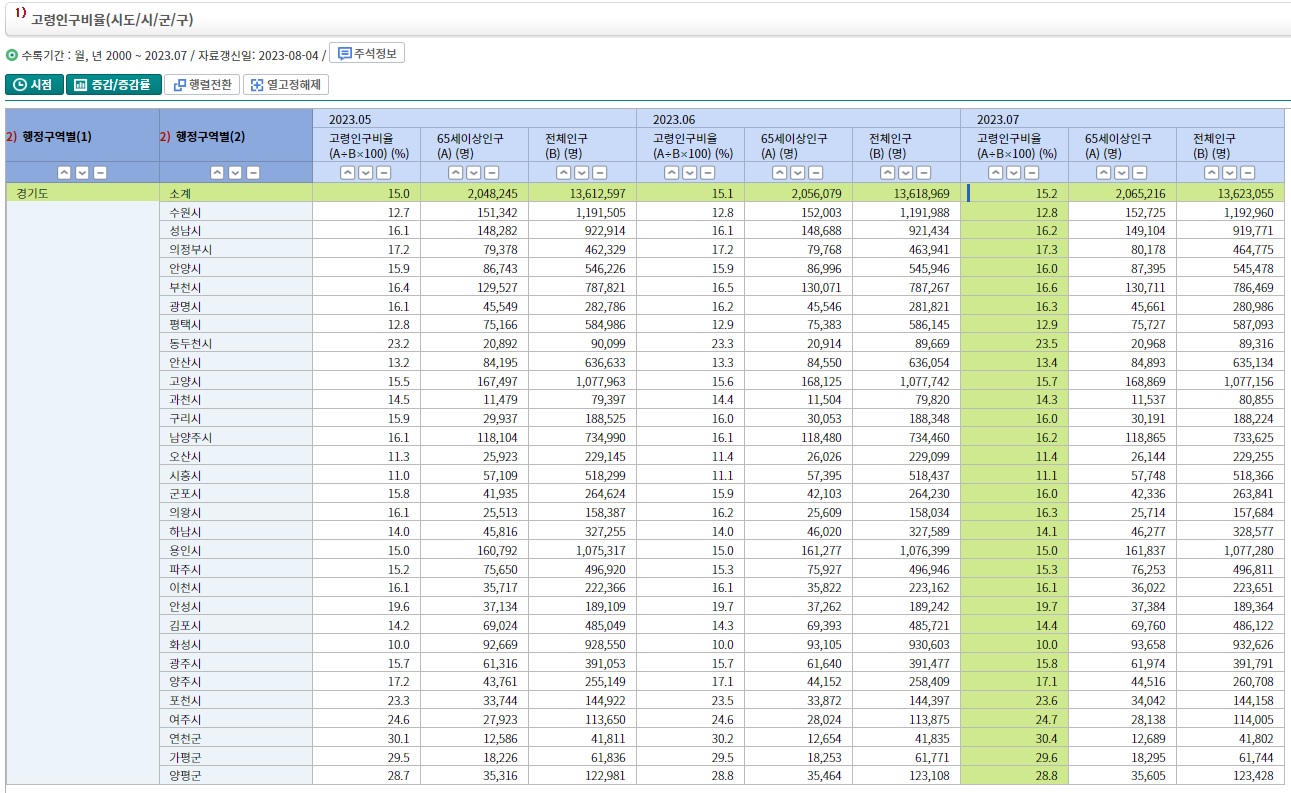This screenshot has height=793, width=1291.
Task: Reset sort on 2023.07 고령인구비율 column
Action: point(1032,173)
